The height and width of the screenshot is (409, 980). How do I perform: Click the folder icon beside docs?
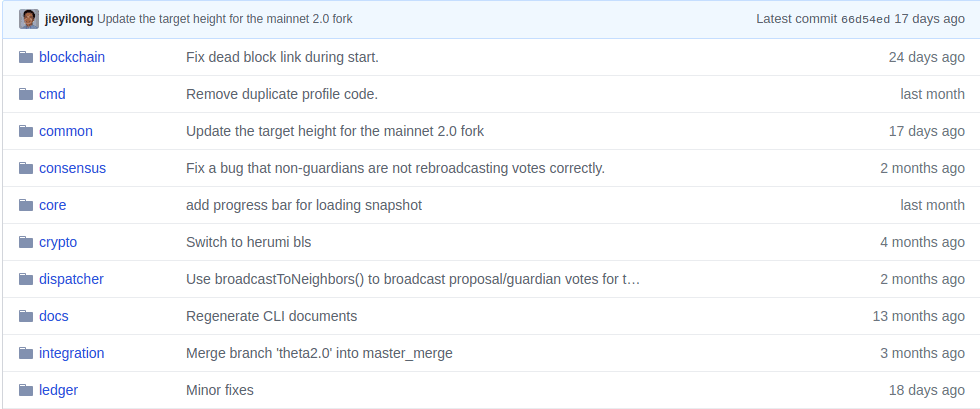27,316
